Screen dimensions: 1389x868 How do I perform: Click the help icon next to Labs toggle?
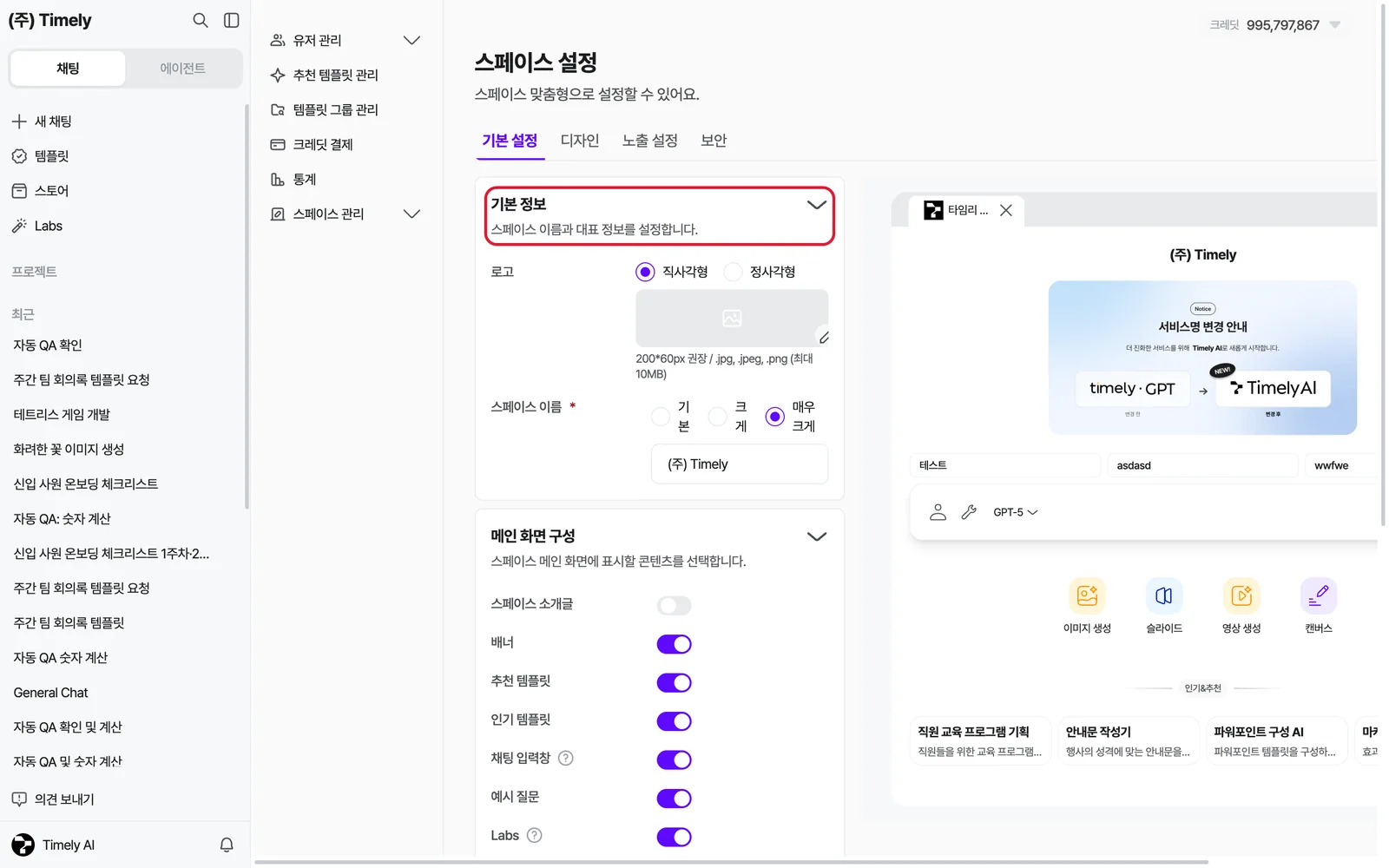click(535, 835)
